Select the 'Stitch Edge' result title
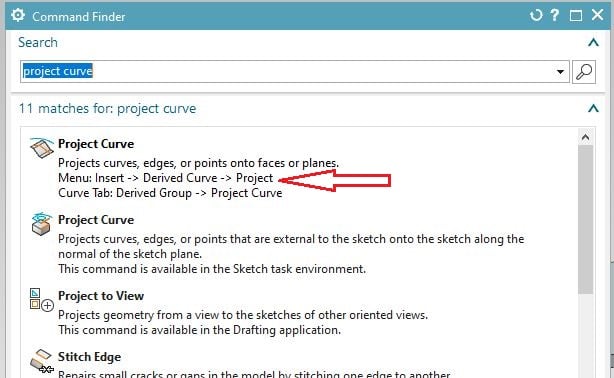The image size is (614, 378). click(x=89, y=357)
